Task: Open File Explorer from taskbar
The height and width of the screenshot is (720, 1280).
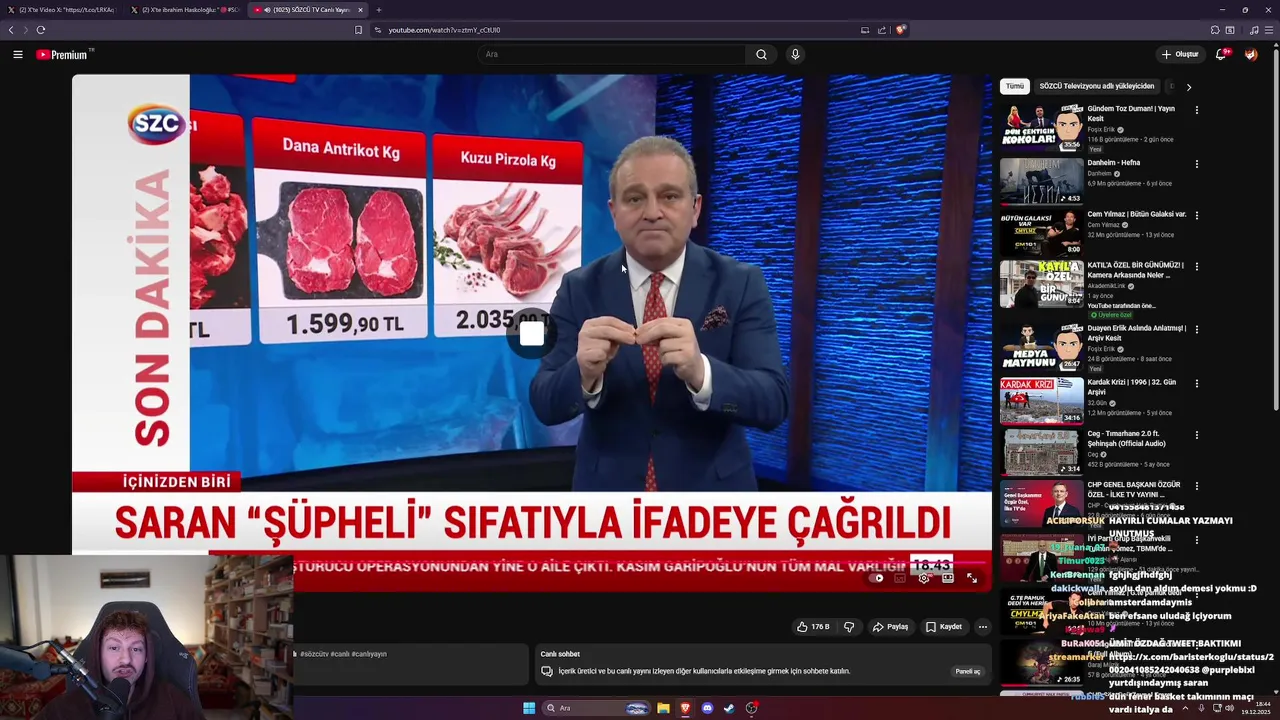Action: (x=663, y=708)
